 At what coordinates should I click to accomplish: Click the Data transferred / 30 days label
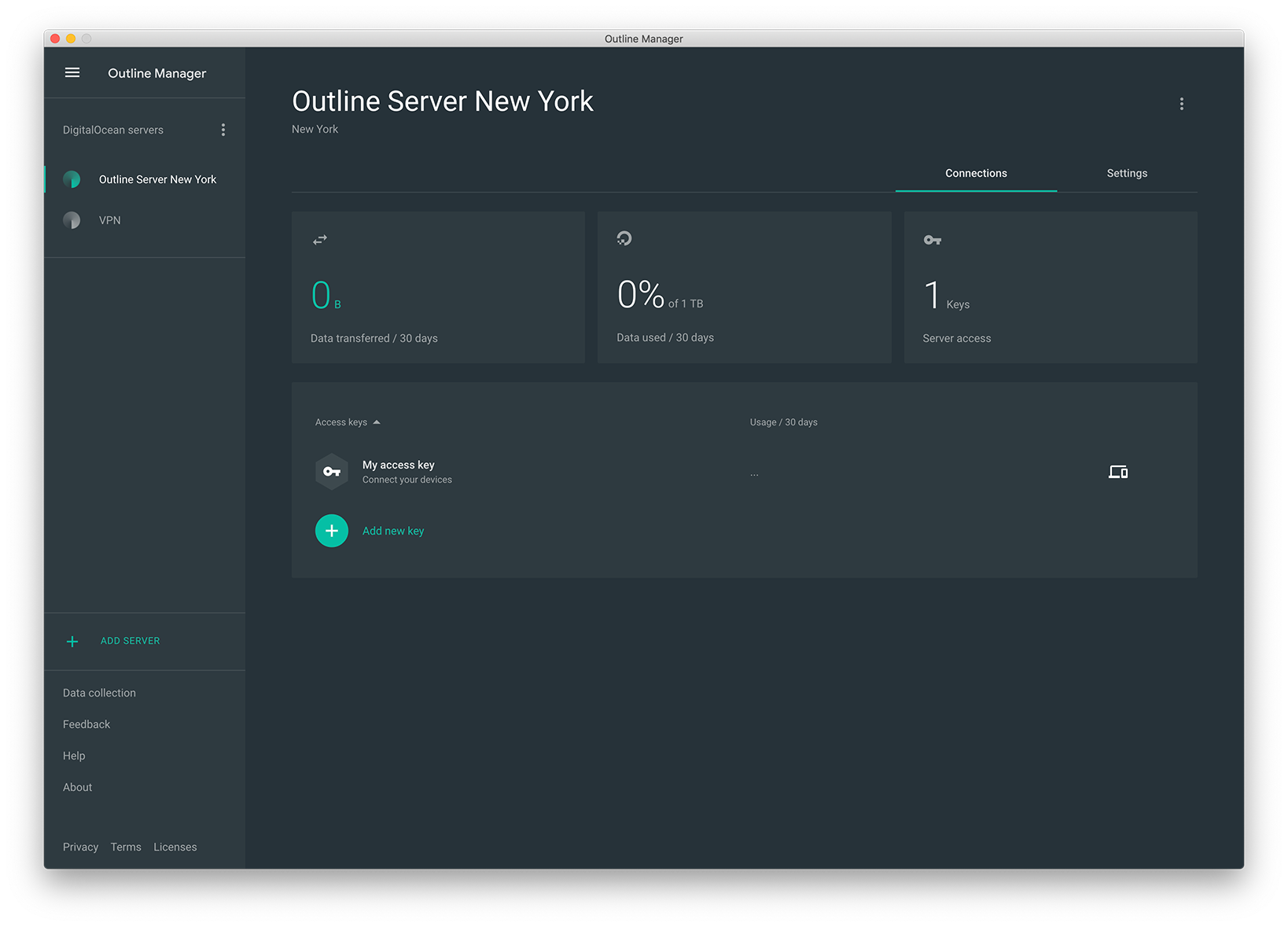tap(374, 338)
